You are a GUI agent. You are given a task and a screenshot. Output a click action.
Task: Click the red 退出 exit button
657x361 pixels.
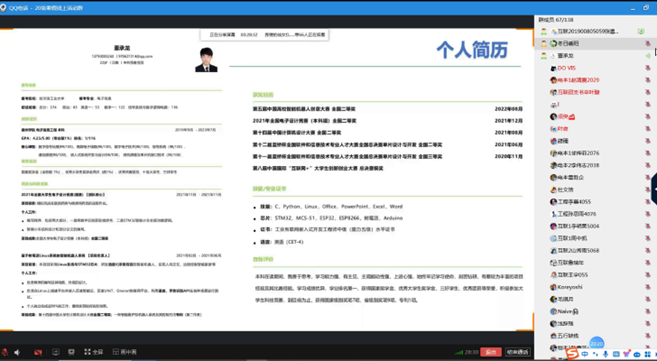point(491,352)
